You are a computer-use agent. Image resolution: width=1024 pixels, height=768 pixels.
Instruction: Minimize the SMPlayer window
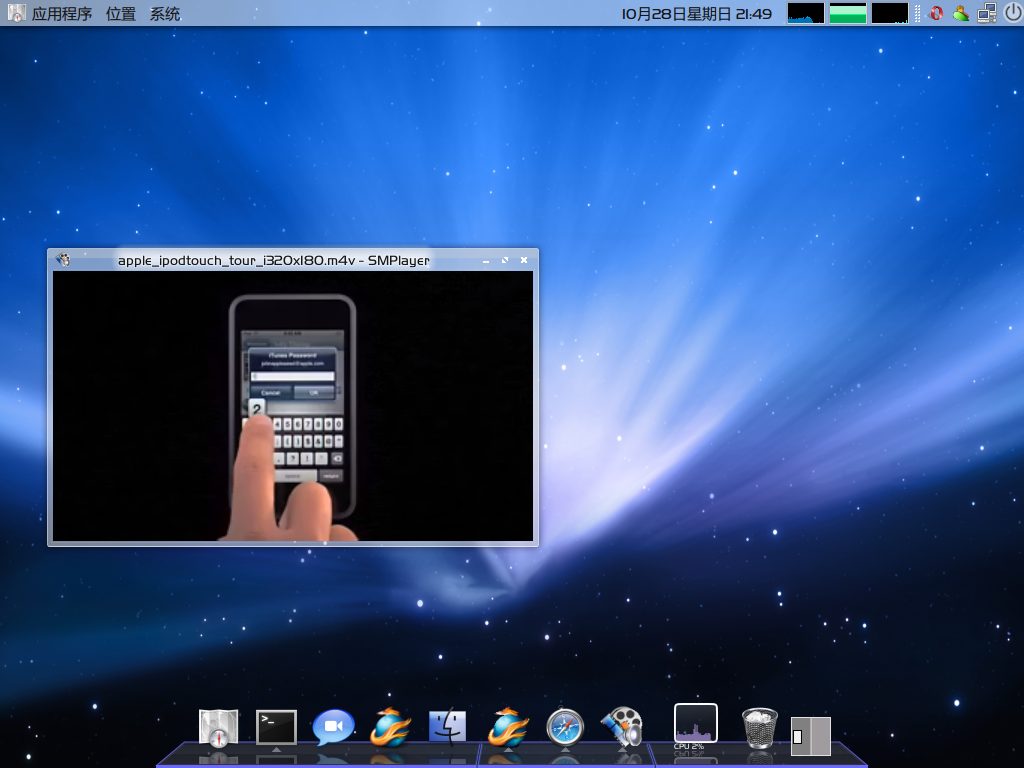486,261
